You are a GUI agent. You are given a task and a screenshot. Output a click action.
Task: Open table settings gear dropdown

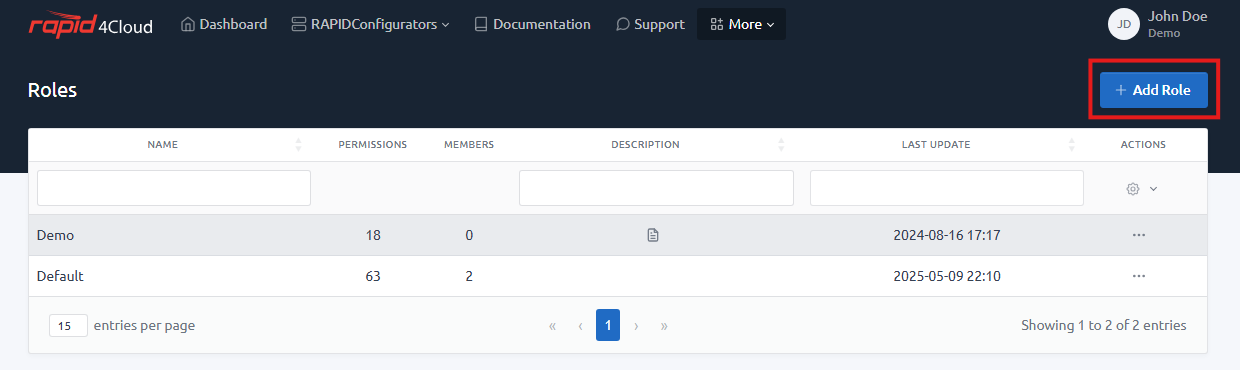[1142, 188]
